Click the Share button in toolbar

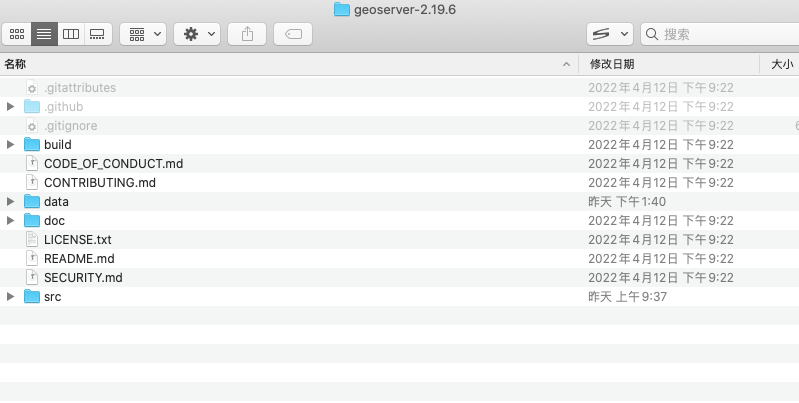click(247, 34)
